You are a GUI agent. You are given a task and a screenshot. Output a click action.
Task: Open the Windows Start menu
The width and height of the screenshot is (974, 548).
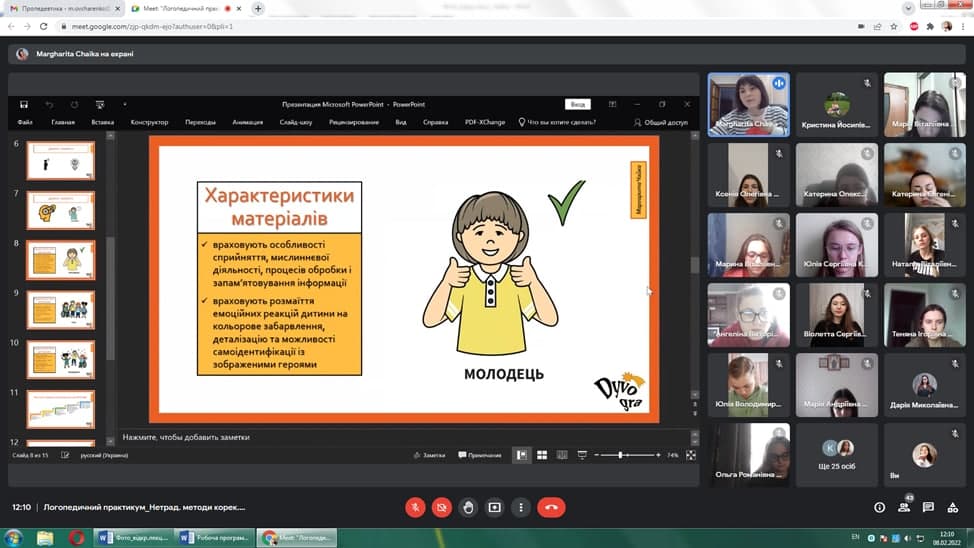click(14, 537)
